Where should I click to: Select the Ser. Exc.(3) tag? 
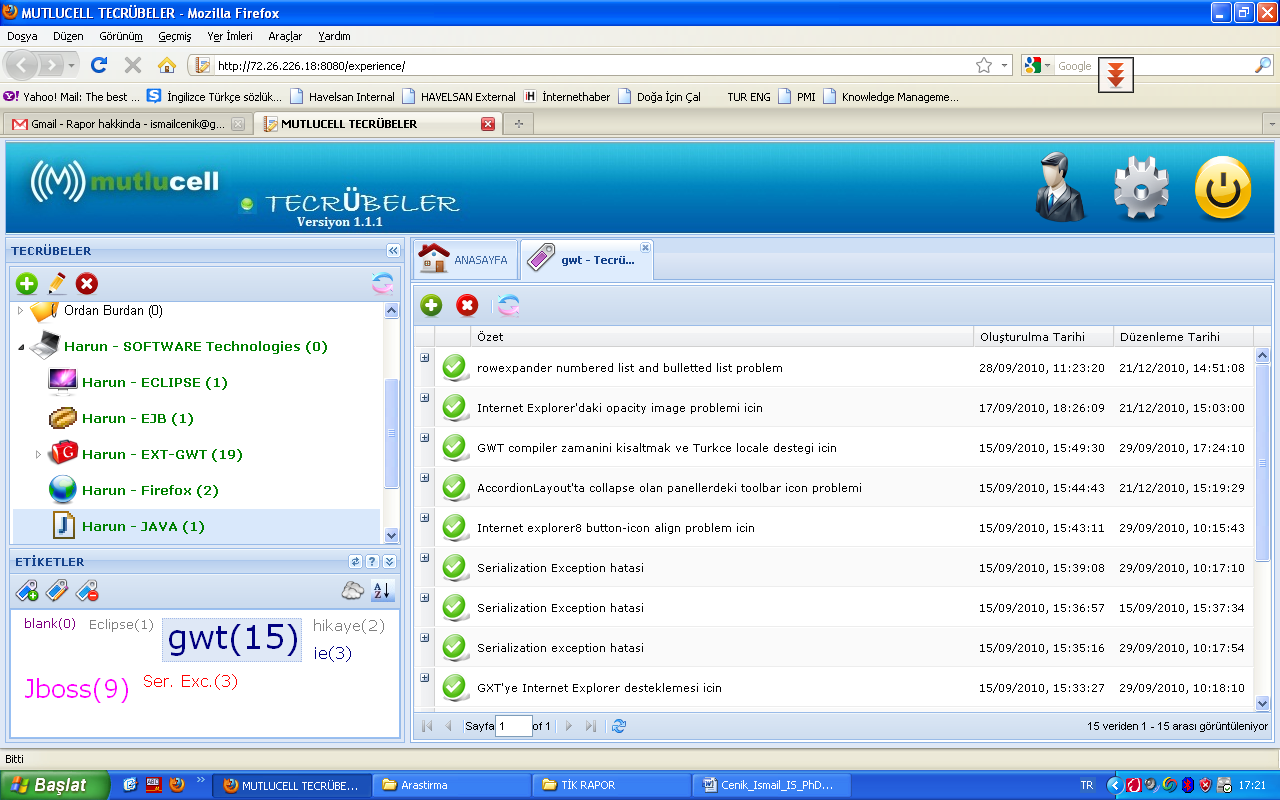pos(190,682)
